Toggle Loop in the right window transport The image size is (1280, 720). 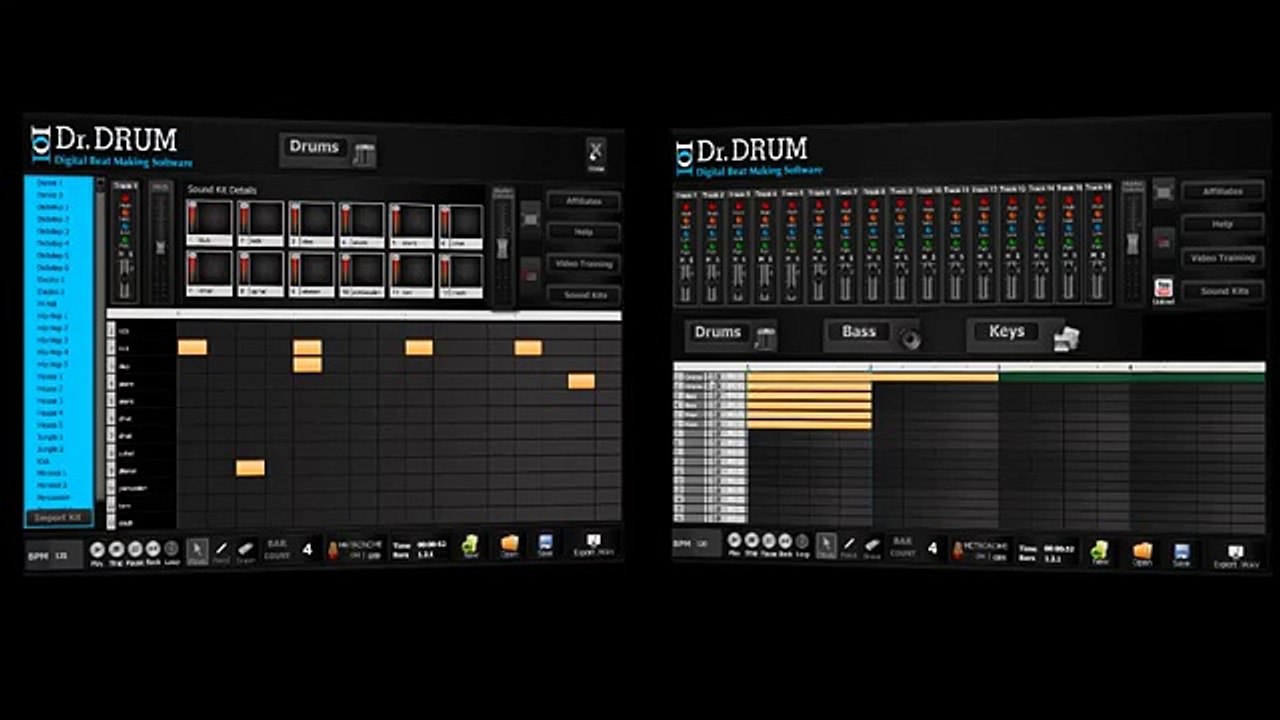coord(802,542)
